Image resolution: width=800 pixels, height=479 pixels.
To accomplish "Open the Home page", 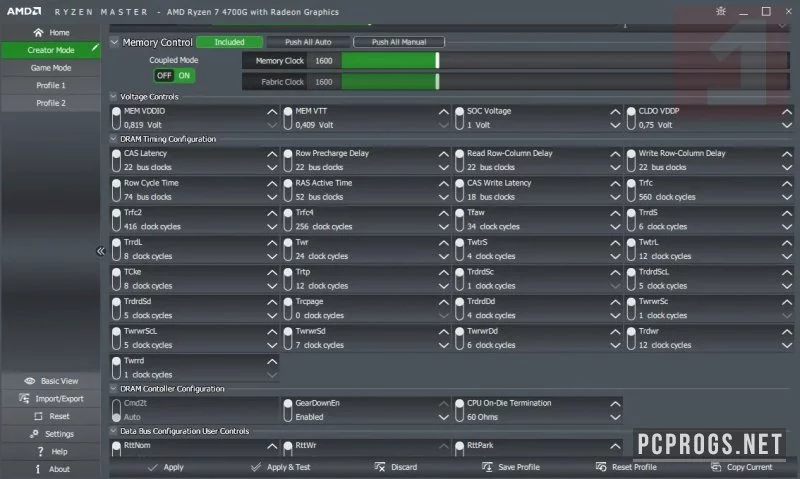I will (51, 33).
